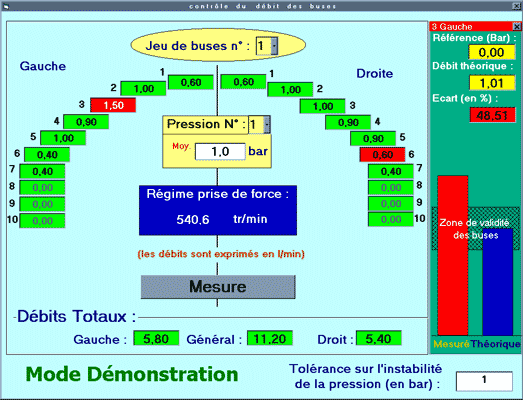This screenshot has width=523, height=400.
Task: Click the pressure instability tolerance field
Action: [484, 381]
